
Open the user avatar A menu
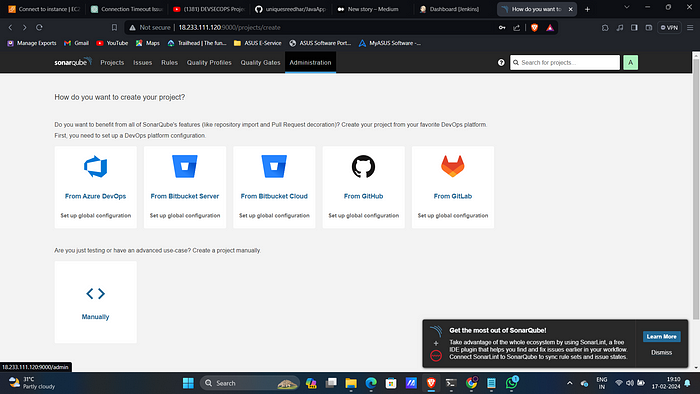630,62
